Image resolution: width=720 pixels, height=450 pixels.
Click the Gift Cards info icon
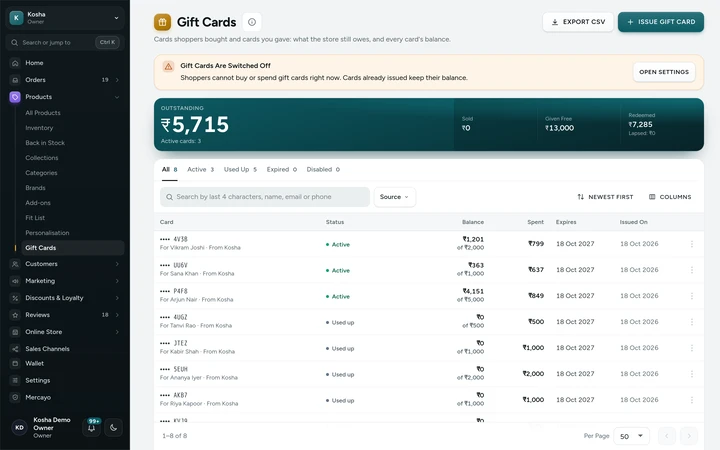[252, 22]
